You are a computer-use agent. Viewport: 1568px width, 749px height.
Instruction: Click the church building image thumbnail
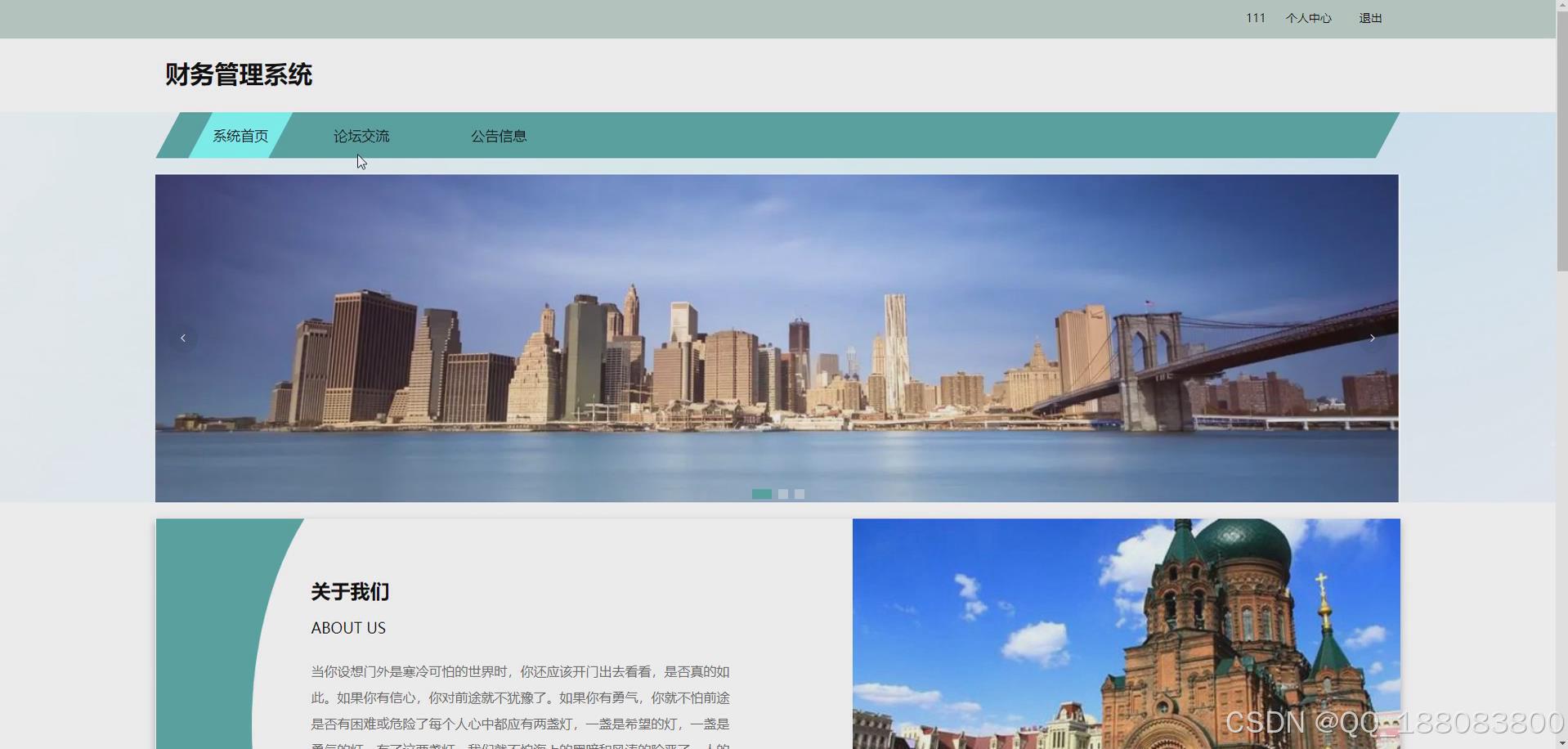(x=1126, y=634)
